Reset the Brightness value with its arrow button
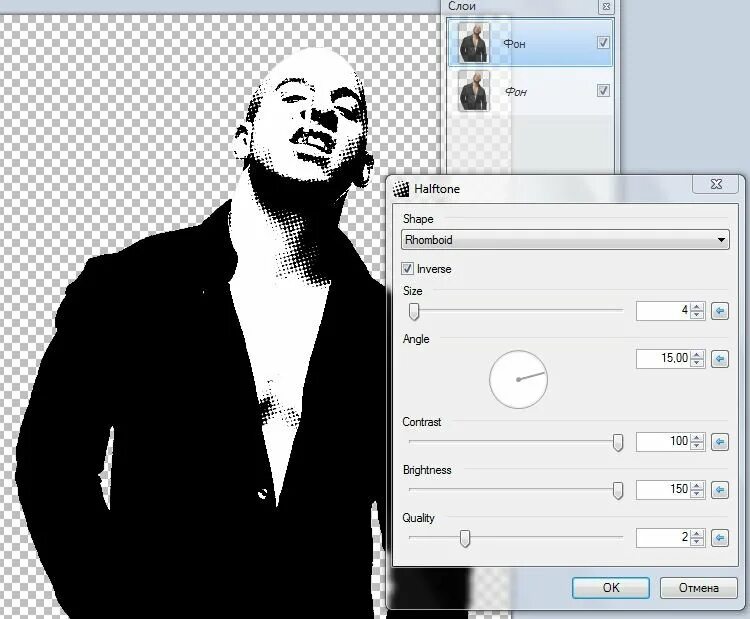The height and width of the screenshot is (619, 750). click(x=719, y=490)
